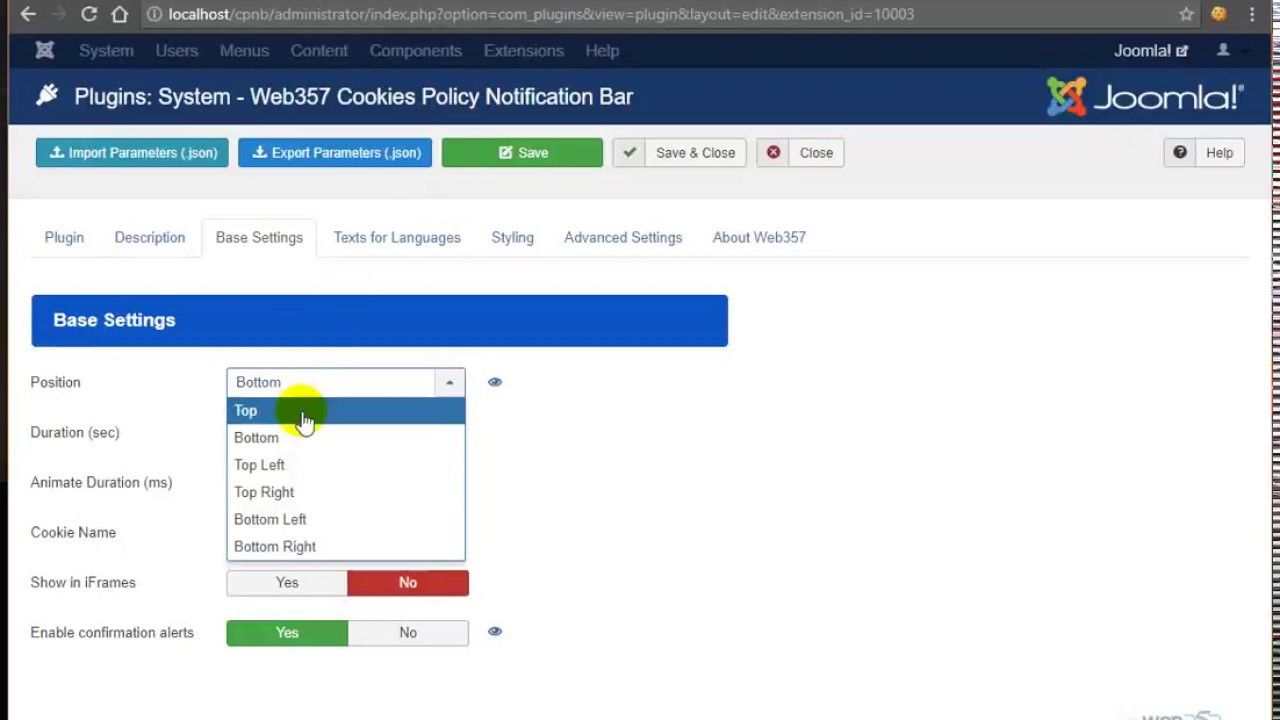Switch to the Description tab
Image resolution: width=1280 pixels, height=720 pixels.
[150, 238]
